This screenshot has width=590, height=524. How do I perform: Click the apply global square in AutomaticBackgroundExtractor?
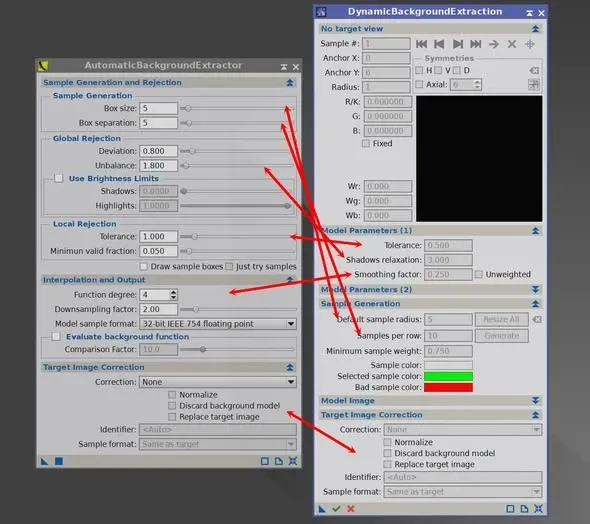[59, 461]
